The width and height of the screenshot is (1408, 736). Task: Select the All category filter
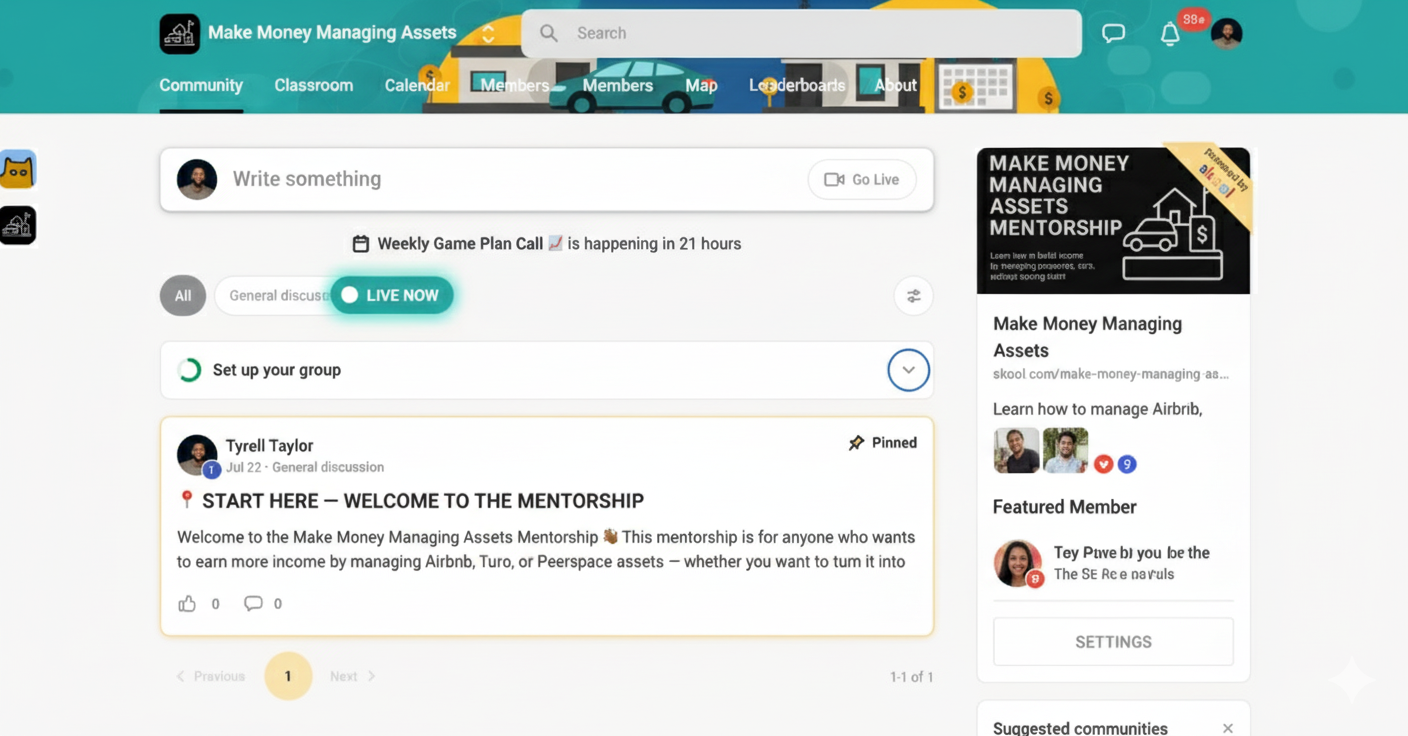pyautogui.click(x=183, y=295)
